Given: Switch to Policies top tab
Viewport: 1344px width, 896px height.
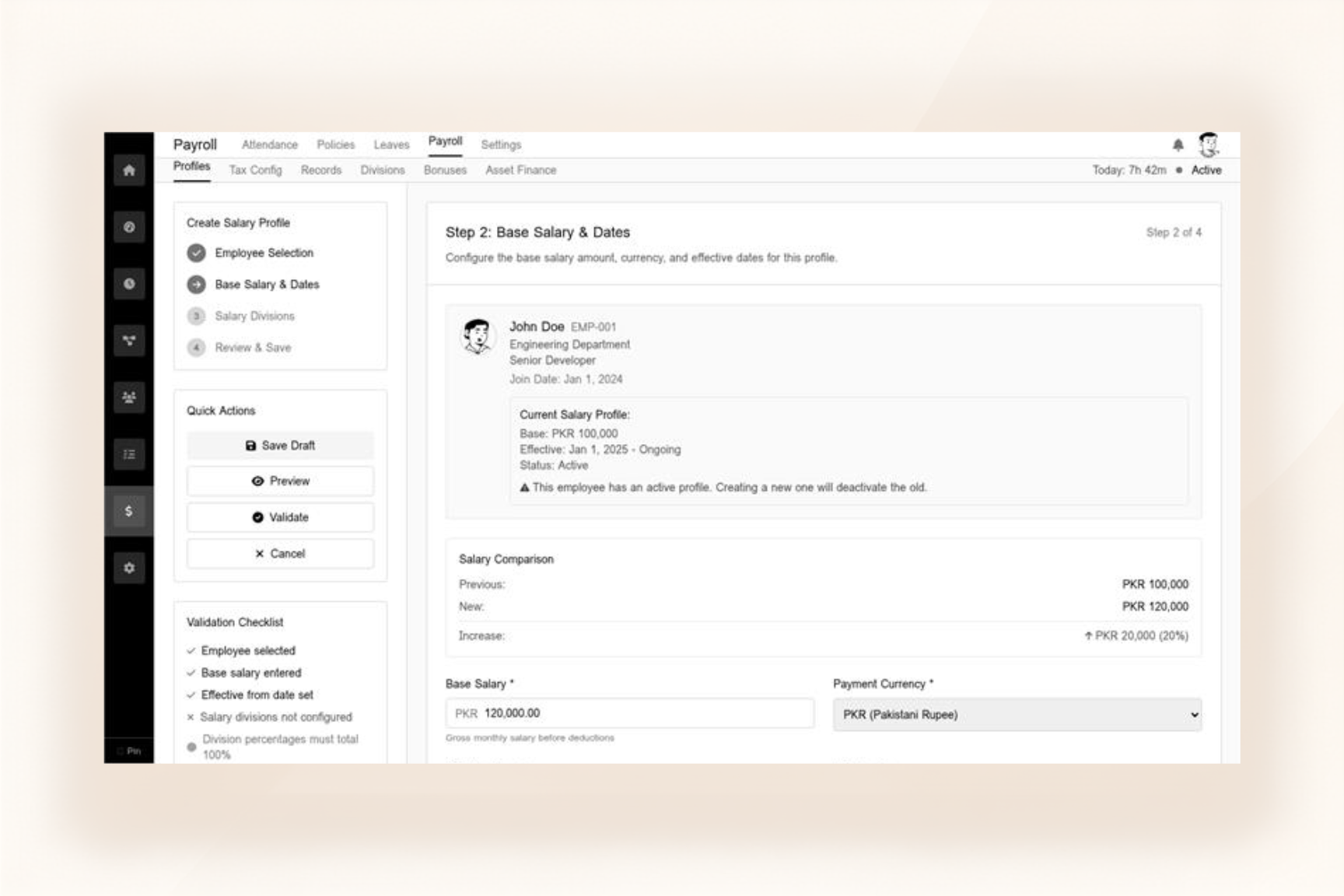Looking at the screenshot, I should [335, 145].
